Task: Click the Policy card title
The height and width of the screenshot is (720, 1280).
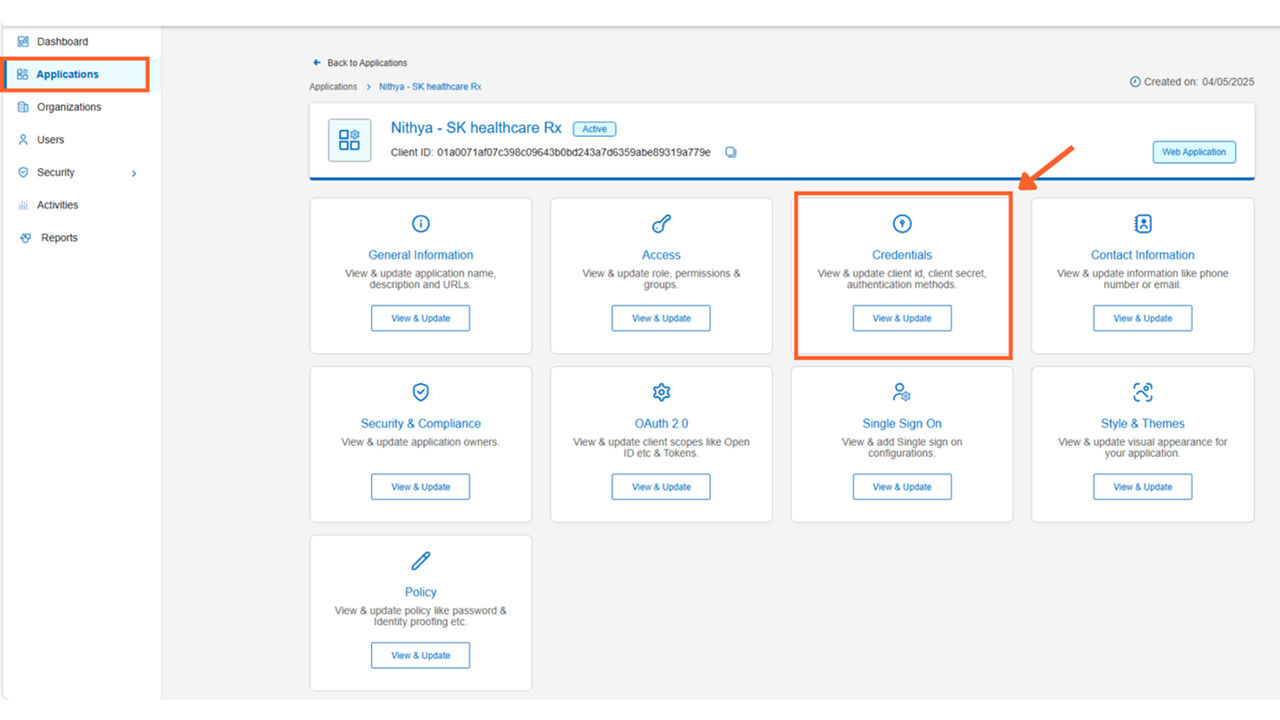Action: click(x=421, y=592)
